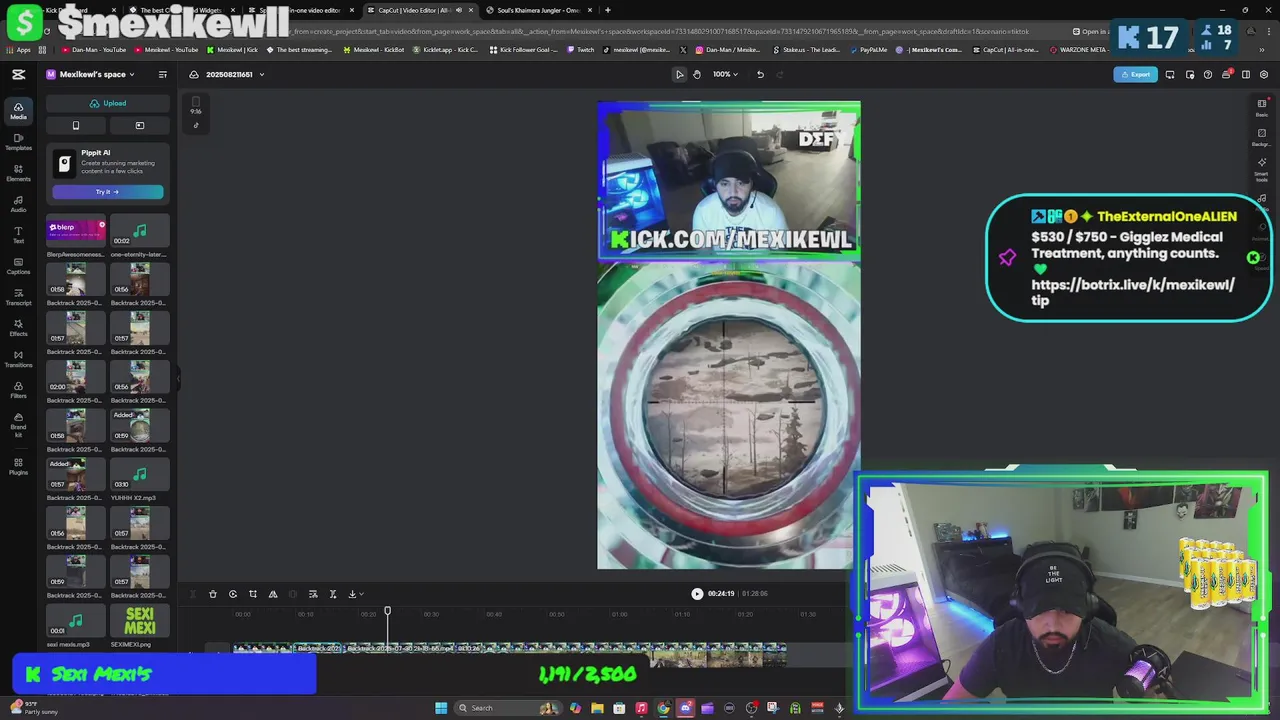This screenshot has height=720, width=1280.
Task: Select the YUHHH X2.mp3 audio item
Action: tap(140, 476)
